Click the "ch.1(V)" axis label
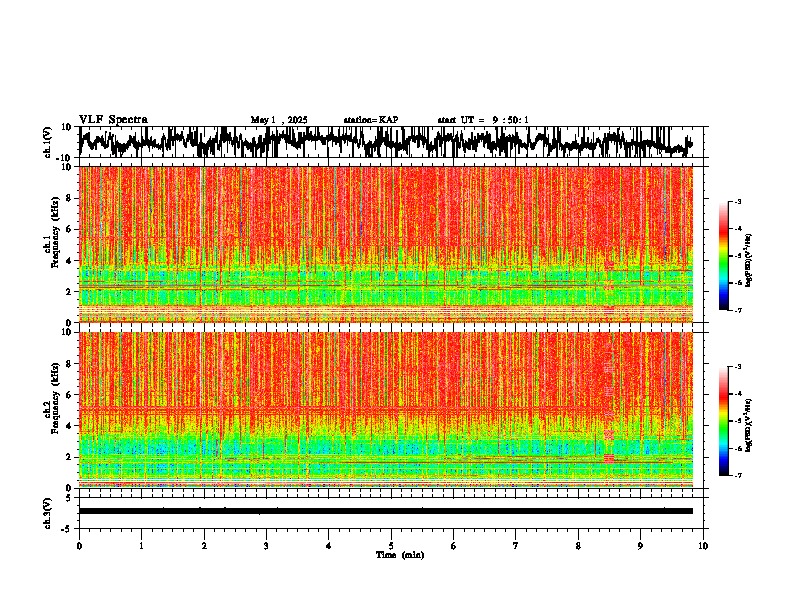This screenshot has width=792, height=612. (x=49, y=142)
